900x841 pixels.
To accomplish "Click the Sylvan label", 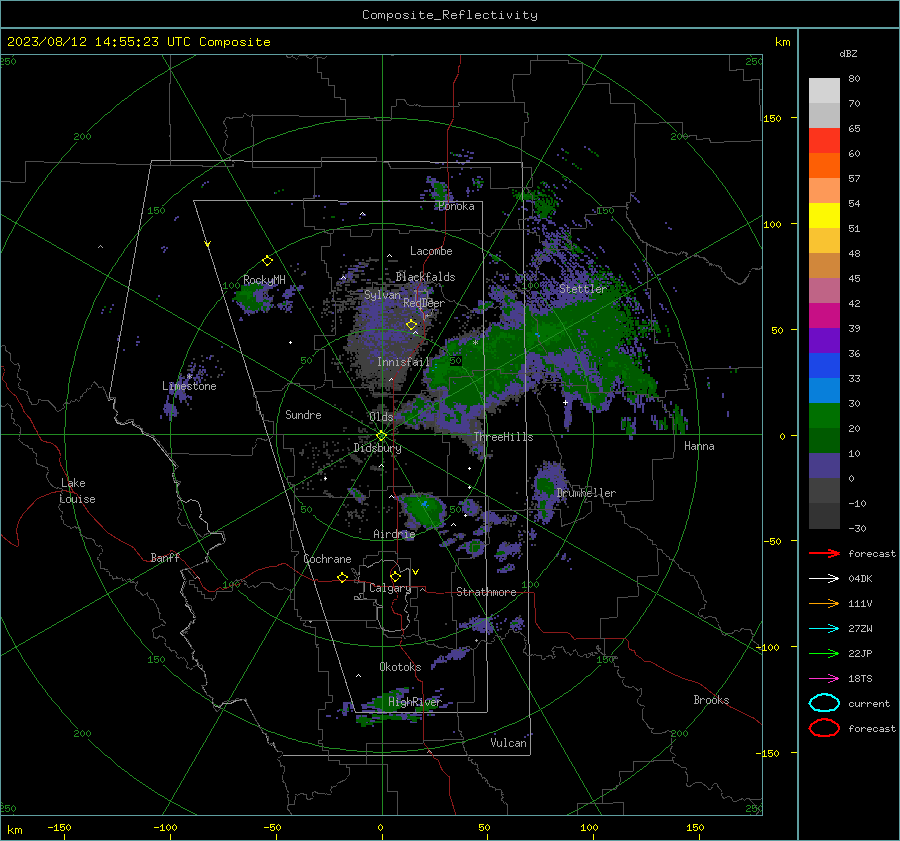I will [x=382, y=295].
